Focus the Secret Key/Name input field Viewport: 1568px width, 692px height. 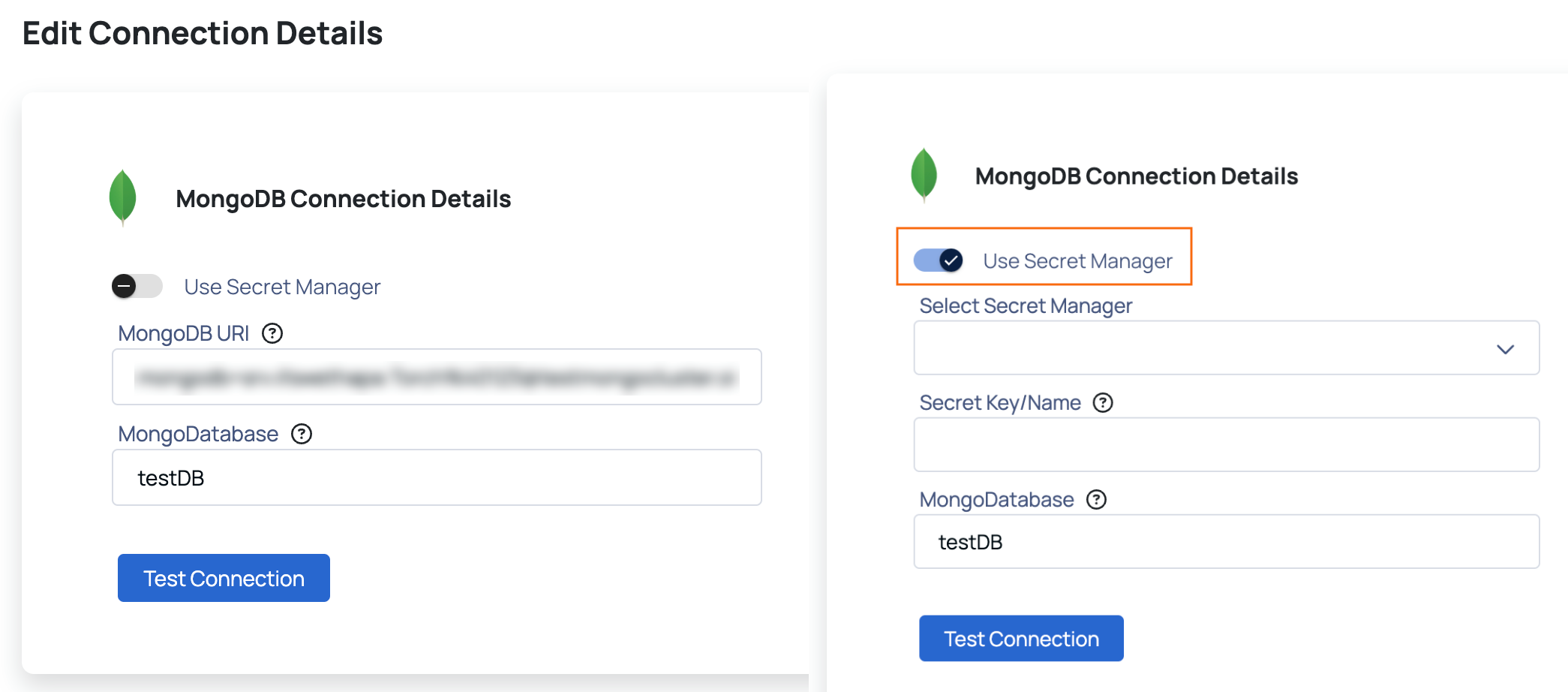click(x=1227, y=444)
